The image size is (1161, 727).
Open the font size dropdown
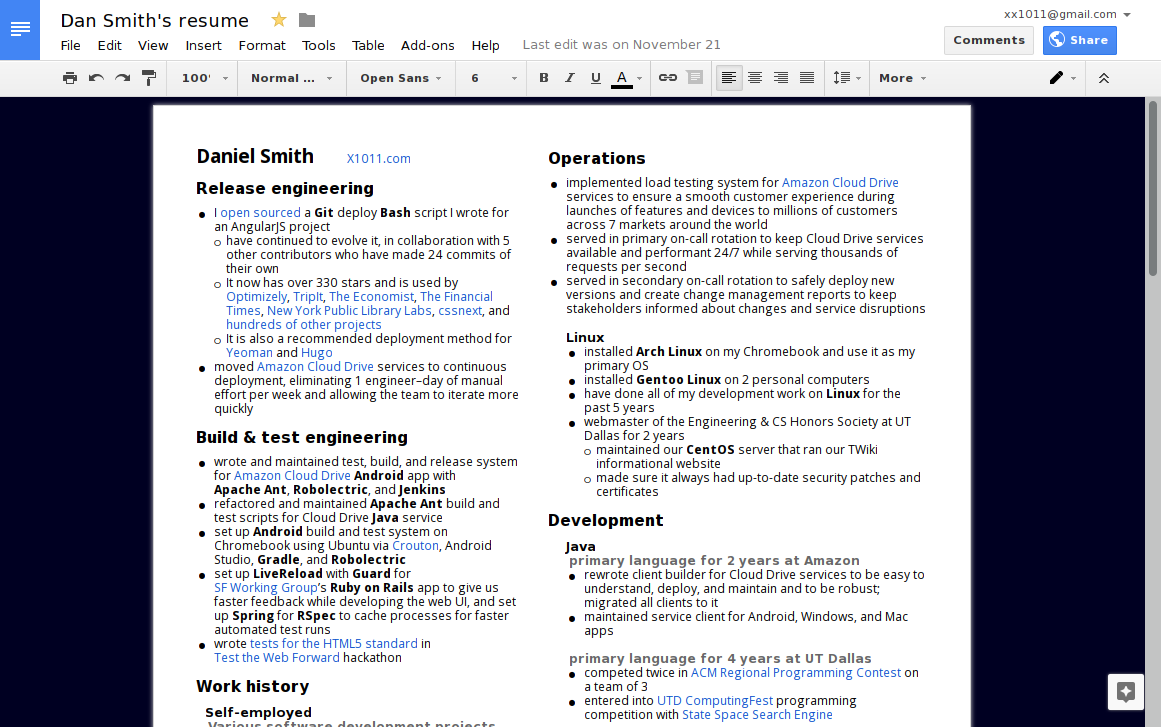pyautogui.click(x=493, y=78)
